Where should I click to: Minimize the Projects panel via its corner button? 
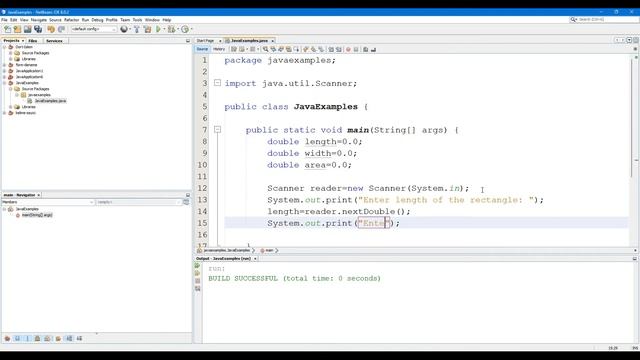coord(188,41)
